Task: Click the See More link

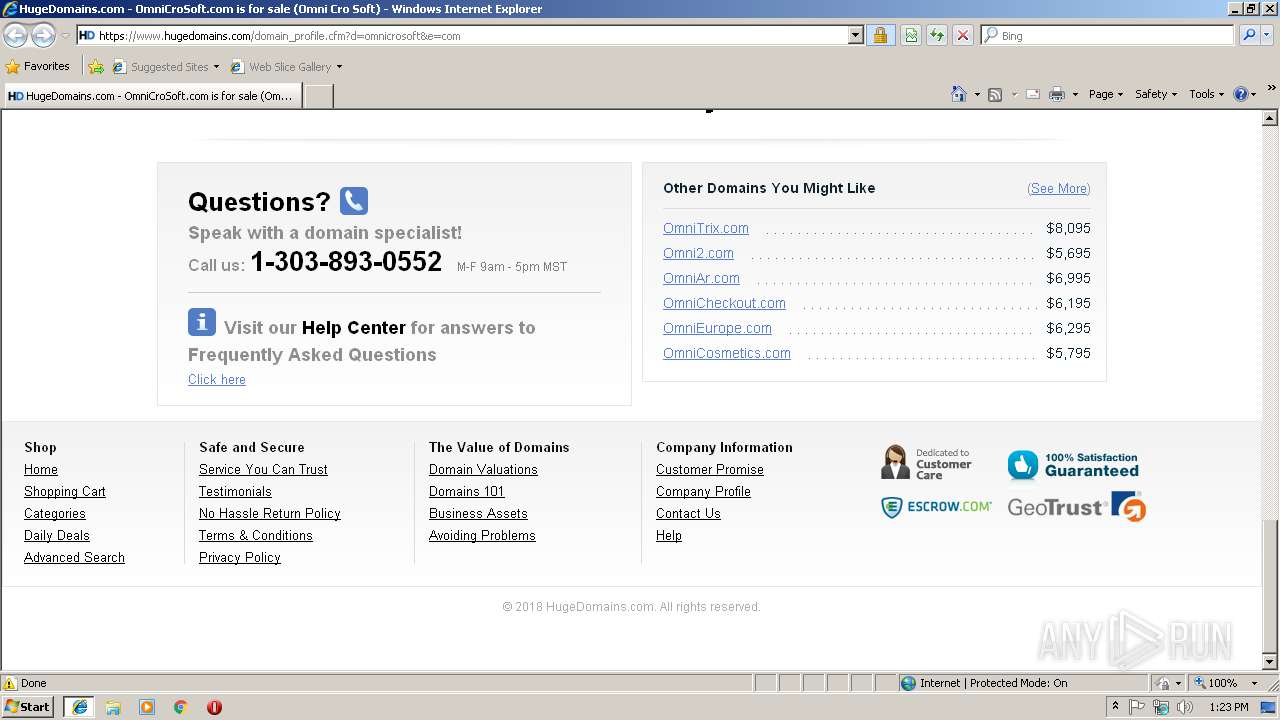Action: (x=1058, y=188)
